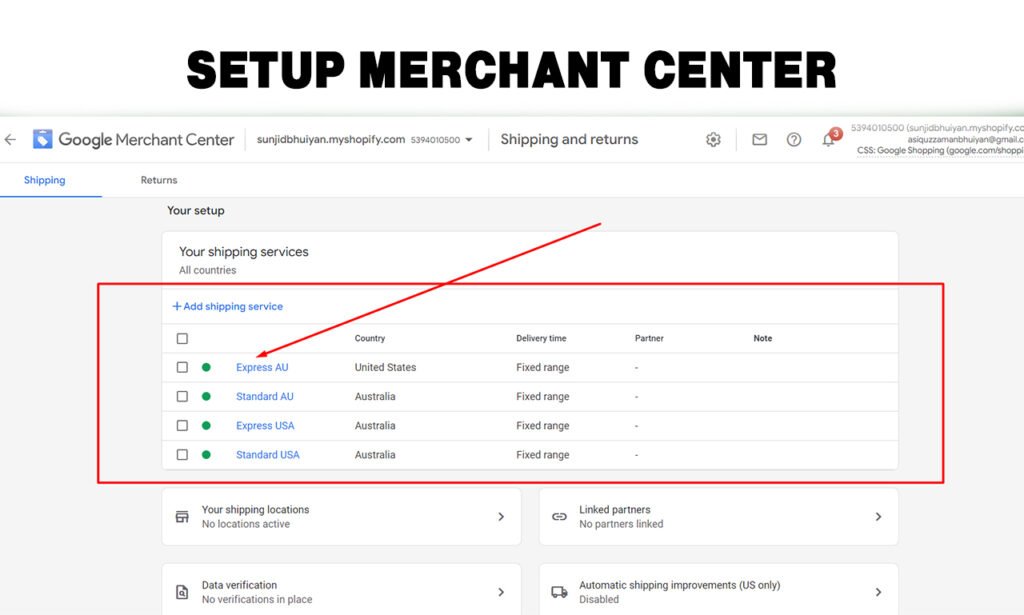The height and width of the screenshot is (615, 1024).
Task: Open the mail envelope icon
Action: click(760, 139)
